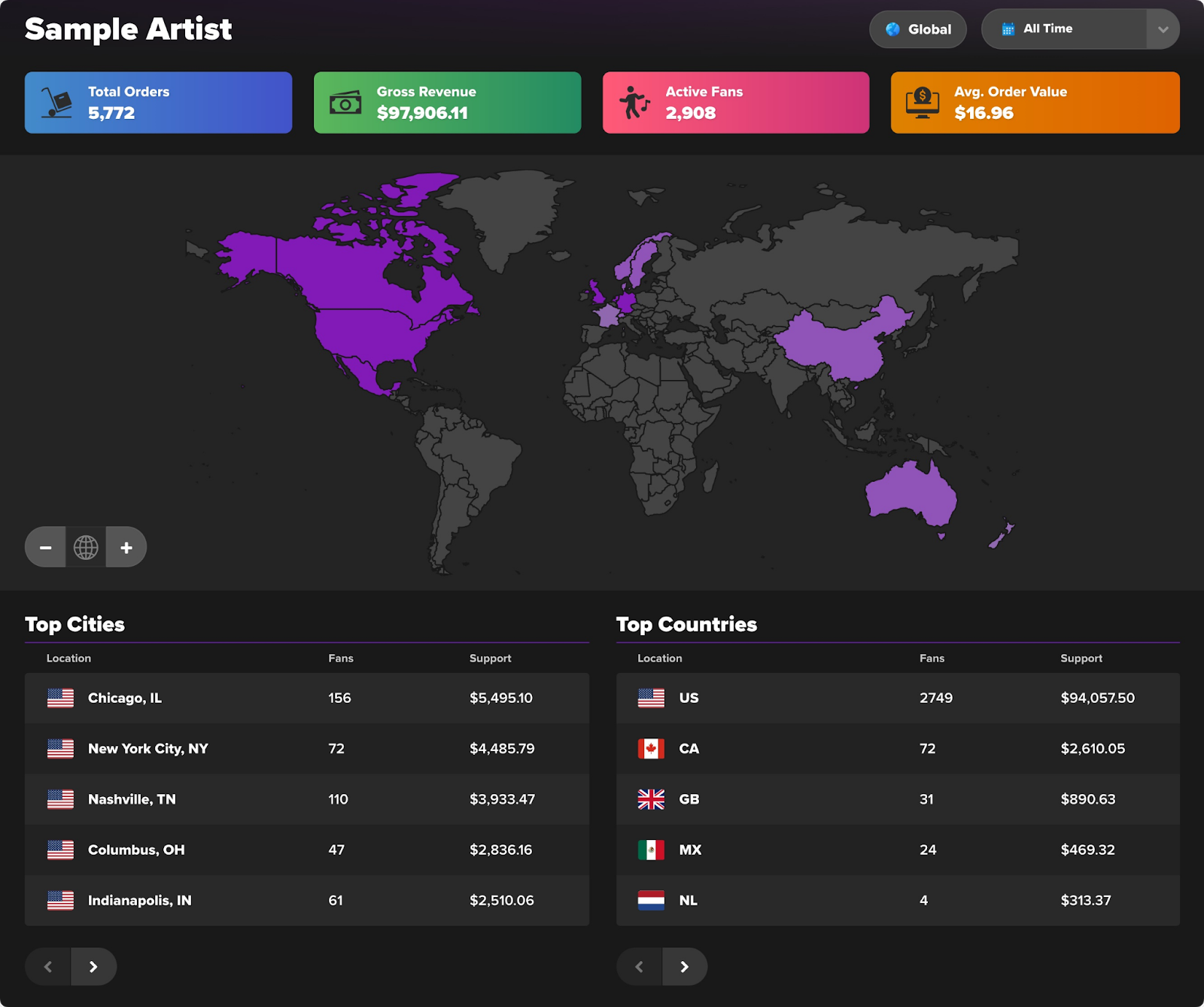Viewport: 1204px width, 1007px height.
Task: Open the All Time date range selector
Action: point(1065,29)
